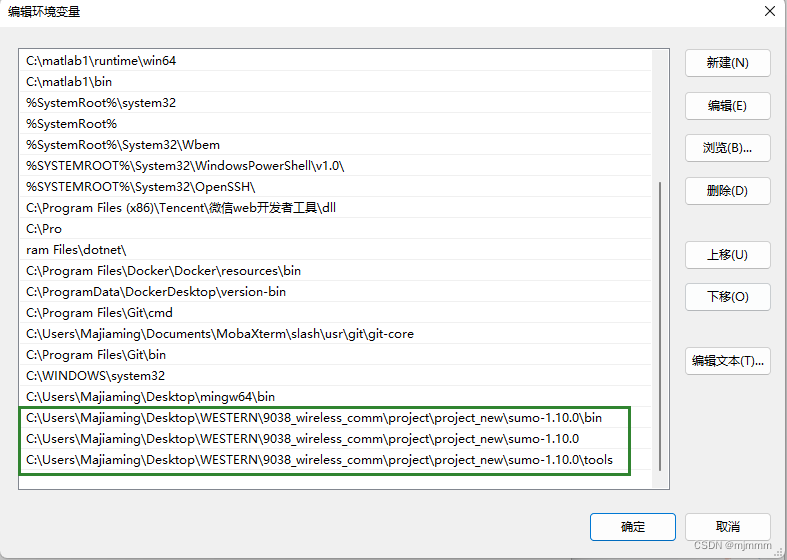
Task: Select the C:\Pro entry
Action: click(335, 229)
